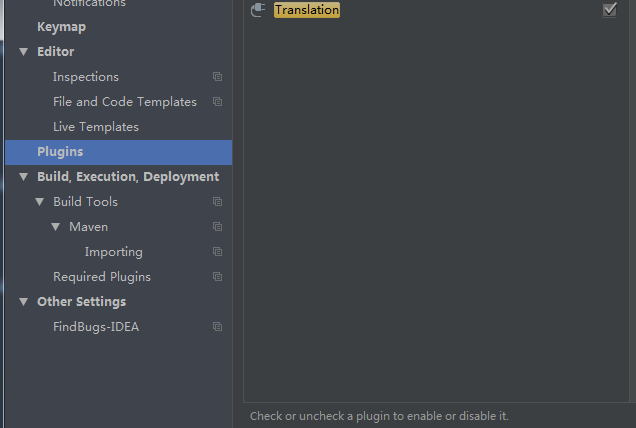Click the project icon beside Required Plugins
The image size is (636, 428).
tap(217, 277)
